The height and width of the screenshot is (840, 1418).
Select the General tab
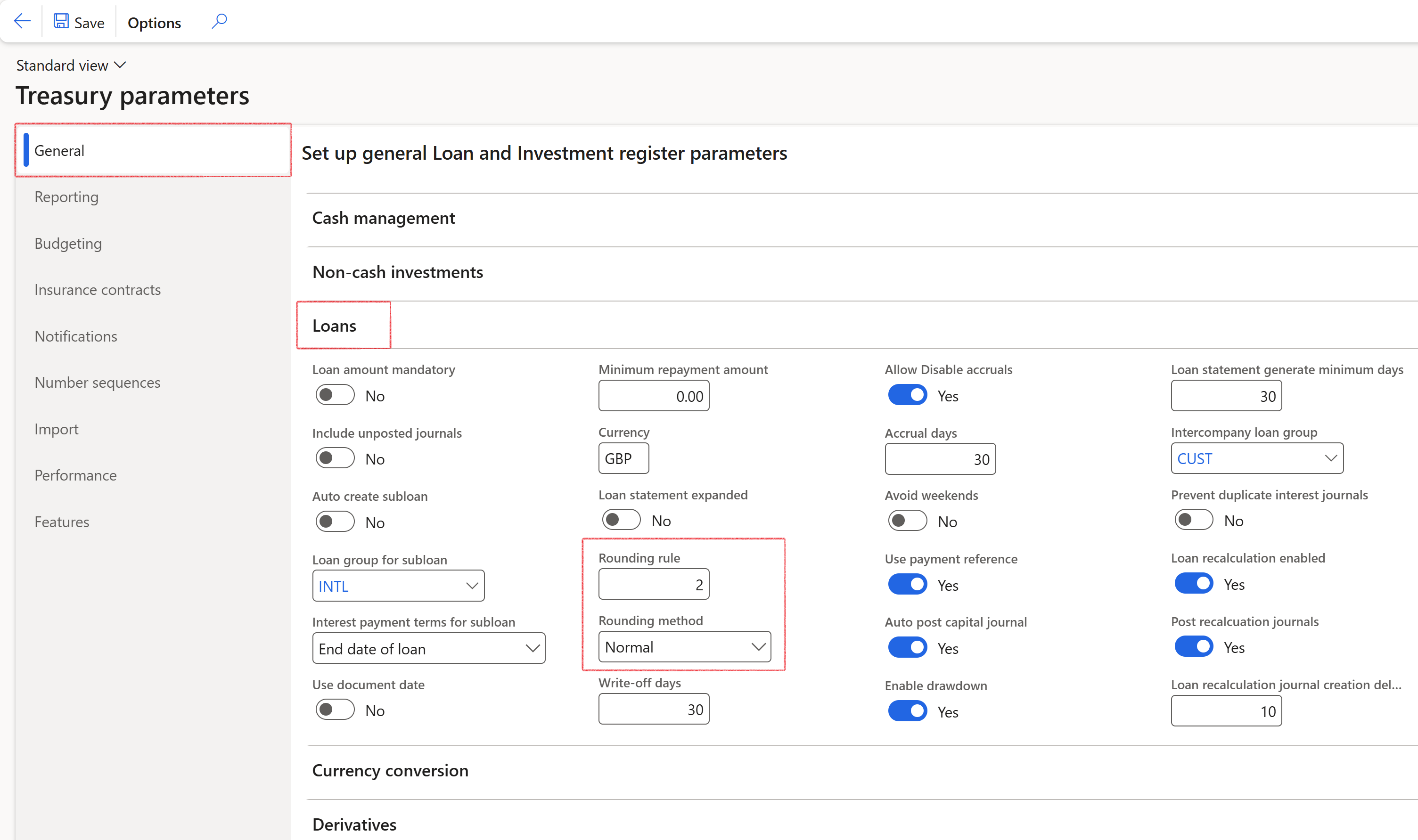(154, 150)
